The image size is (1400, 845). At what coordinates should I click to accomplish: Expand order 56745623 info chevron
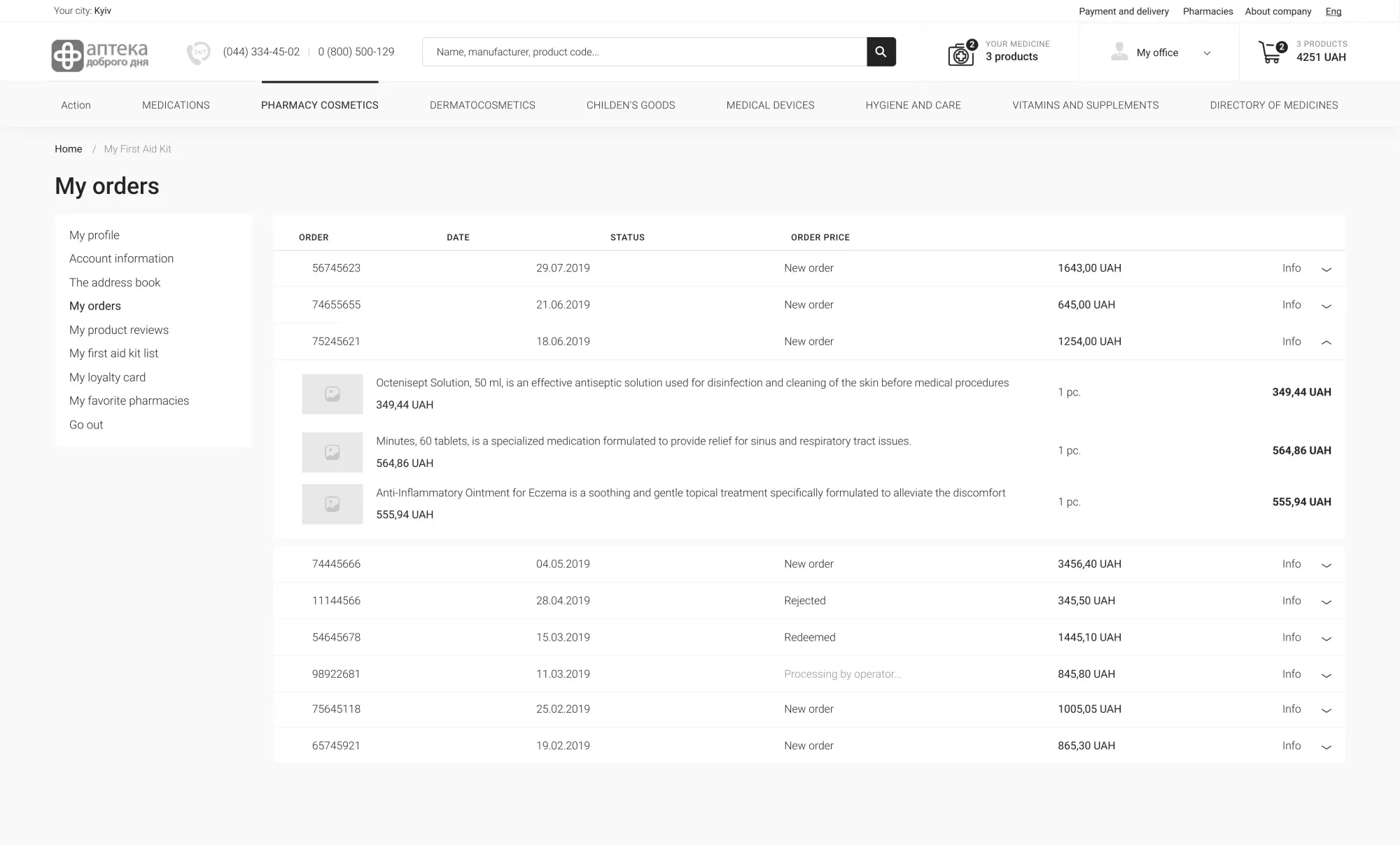coord(1326,270)
